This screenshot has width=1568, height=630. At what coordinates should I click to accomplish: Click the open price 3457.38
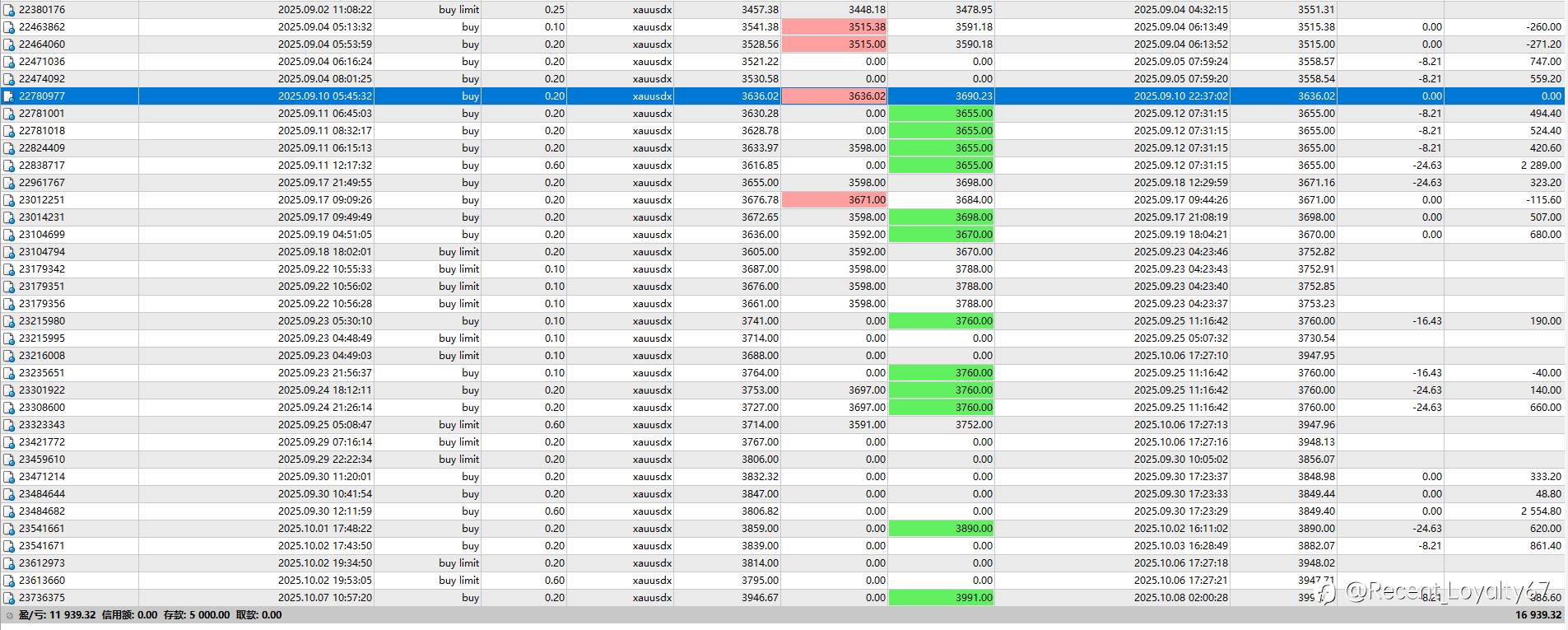tap(760, 10)
